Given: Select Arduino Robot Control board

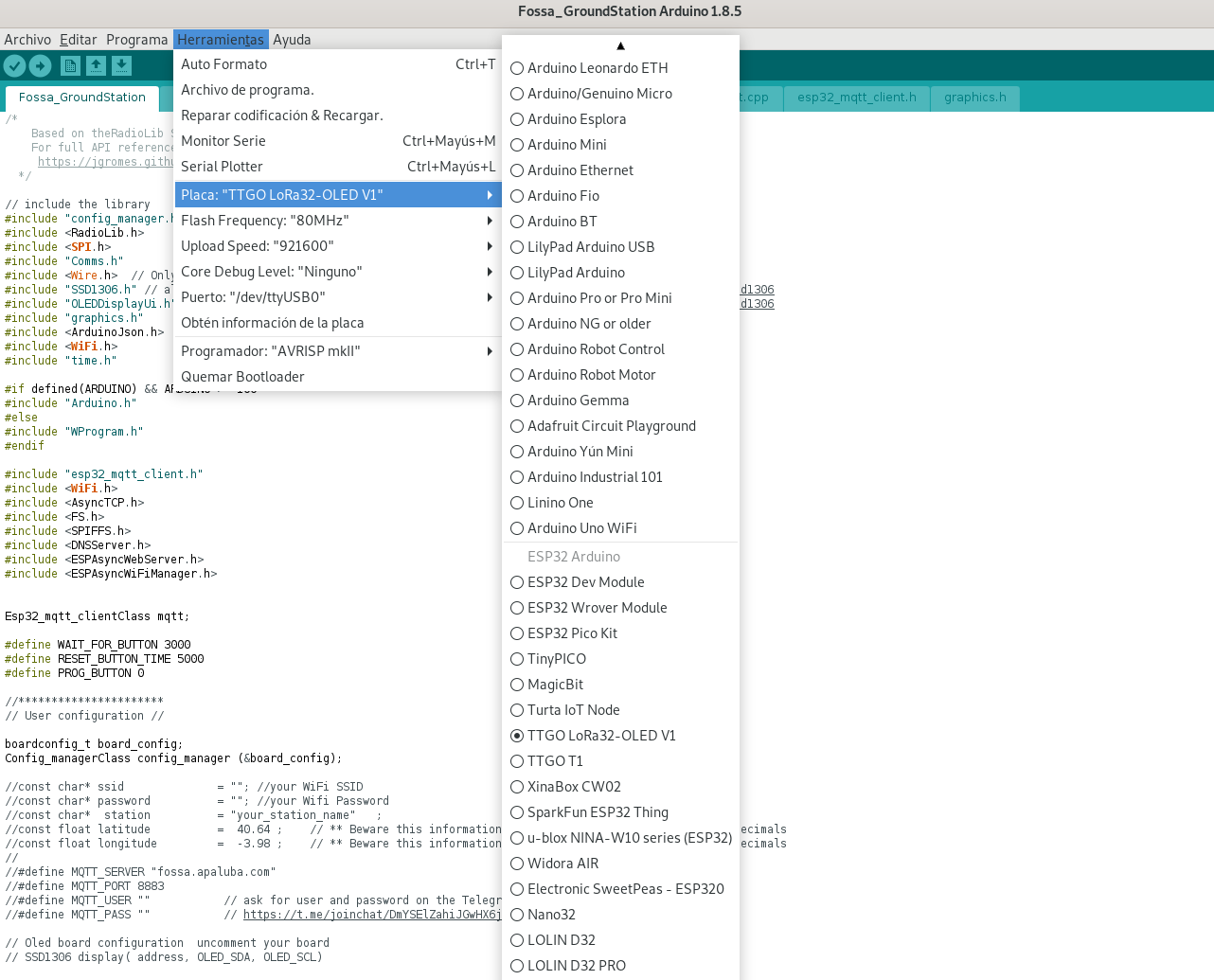Looking at the screenshot, I should tap(620, 349).
